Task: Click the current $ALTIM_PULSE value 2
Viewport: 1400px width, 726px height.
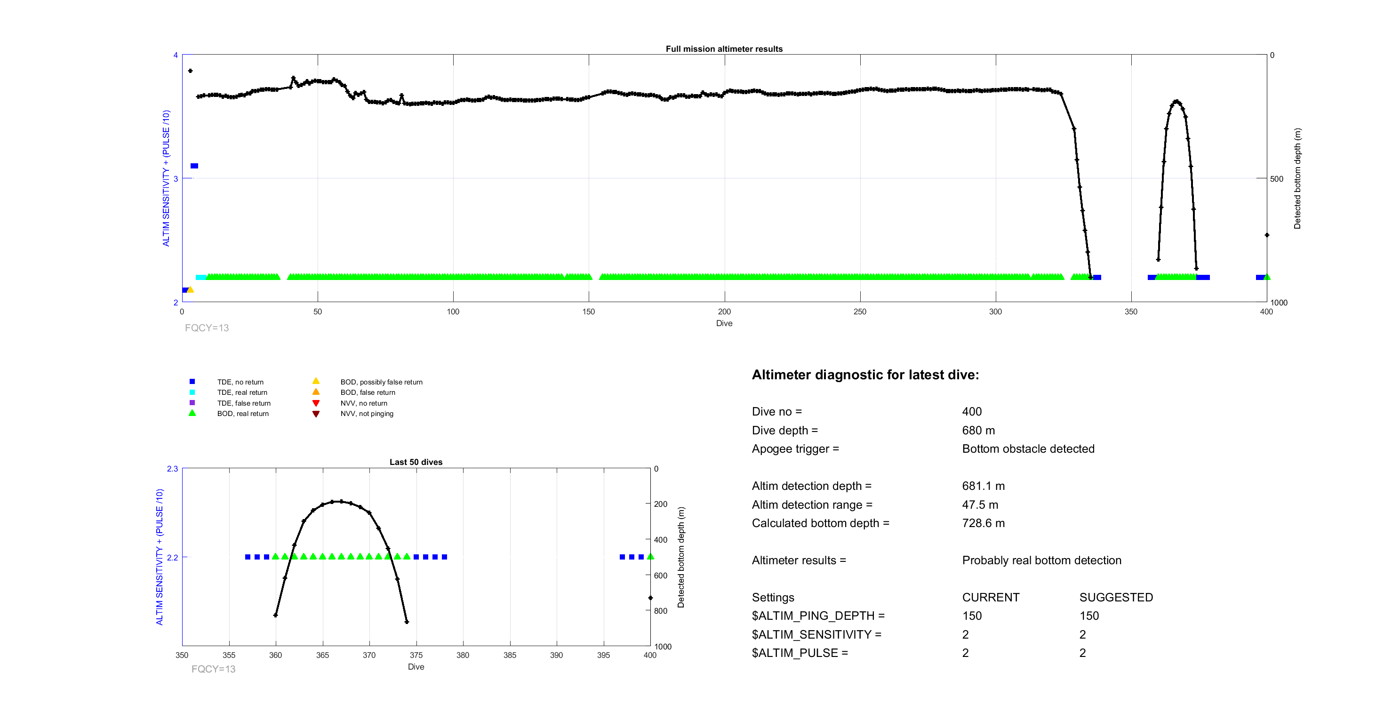Action: (x=965, y=653)
